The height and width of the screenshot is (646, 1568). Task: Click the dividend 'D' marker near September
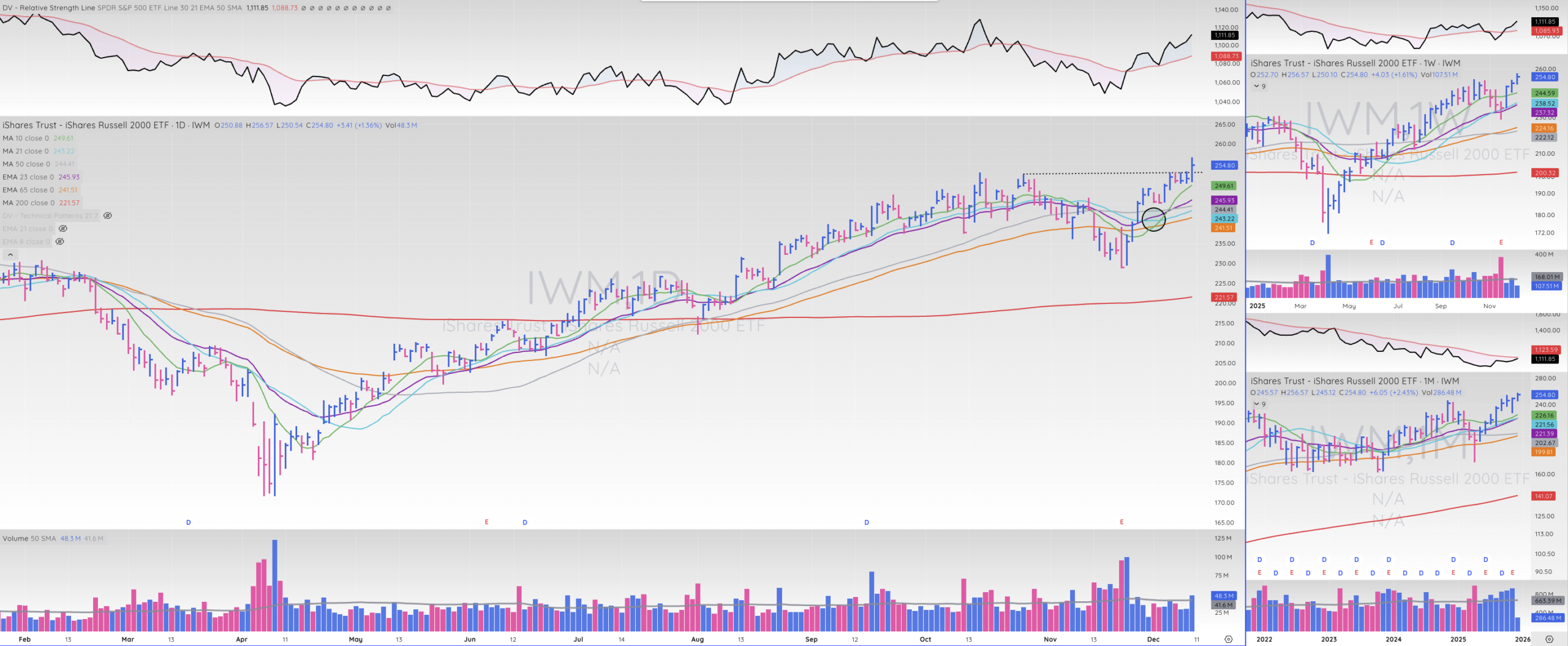tap(867, 522)
